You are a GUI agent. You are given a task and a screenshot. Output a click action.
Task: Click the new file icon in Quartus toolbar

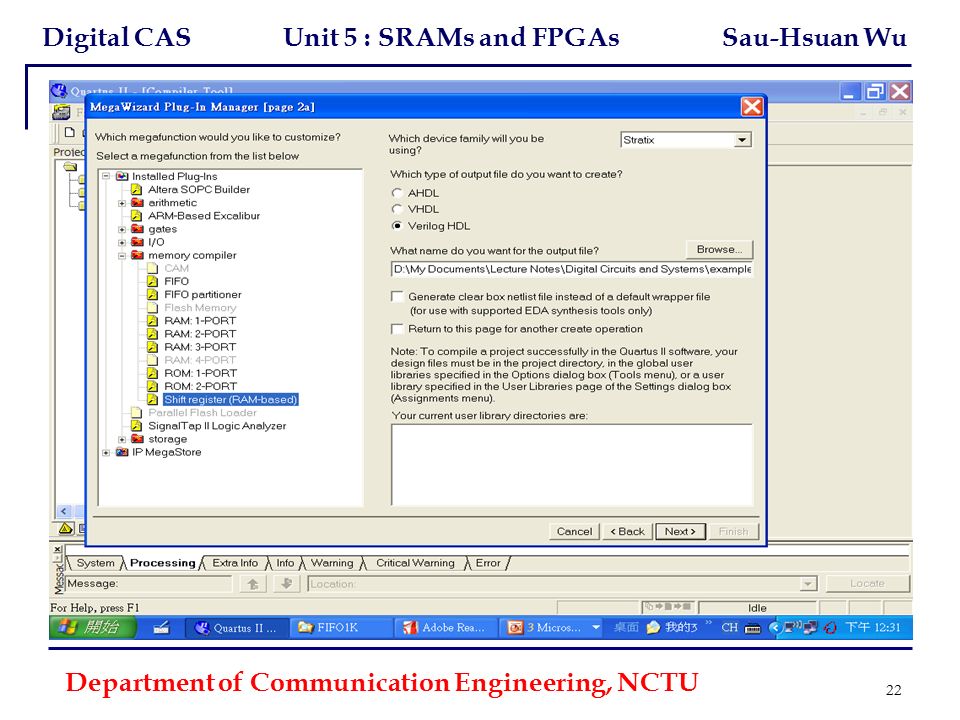click(x=70, y=132)
